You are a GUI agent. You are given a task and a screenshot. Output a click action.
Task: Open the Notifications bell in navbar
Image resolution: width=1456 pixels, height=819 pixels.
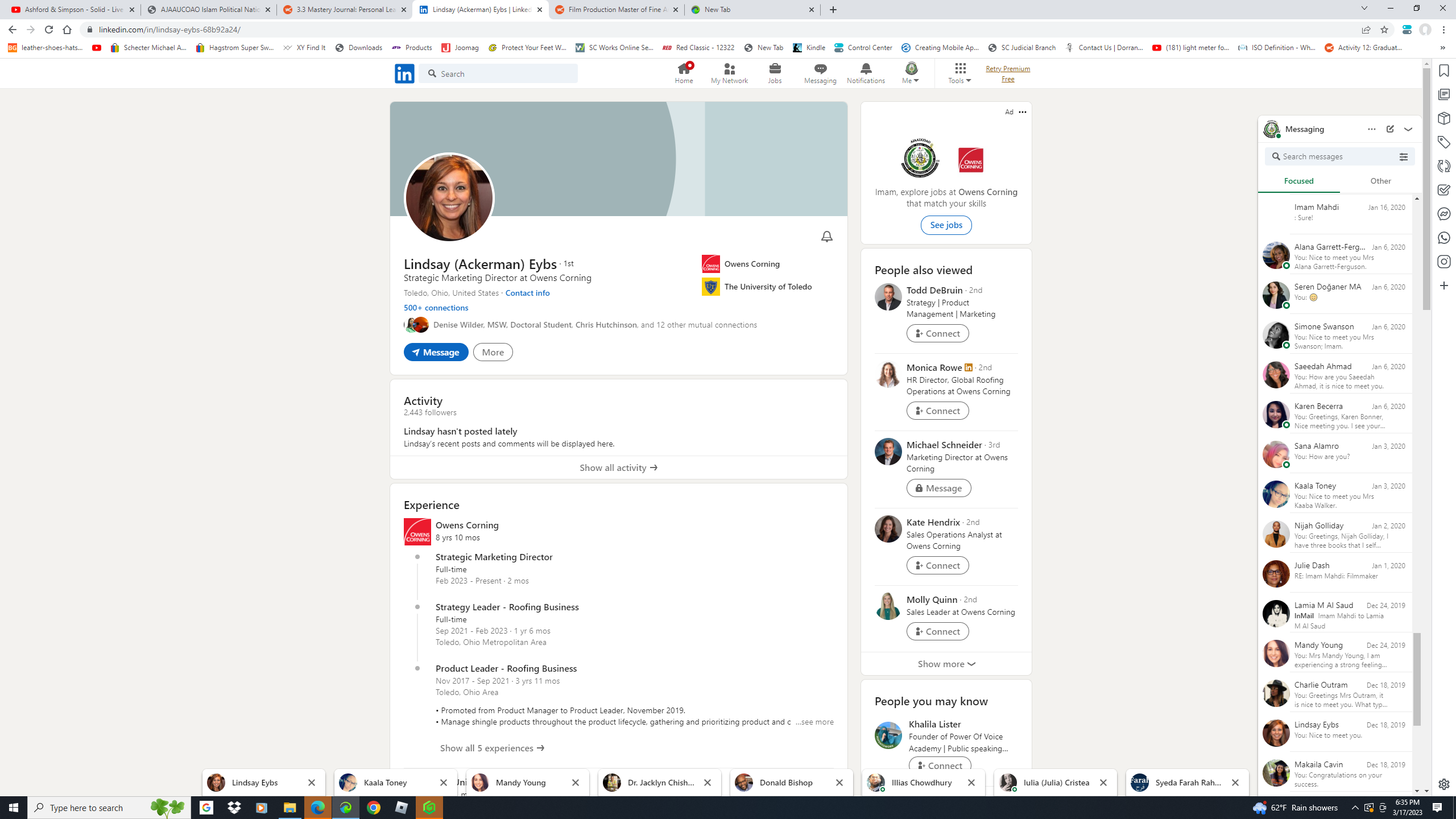866,73
